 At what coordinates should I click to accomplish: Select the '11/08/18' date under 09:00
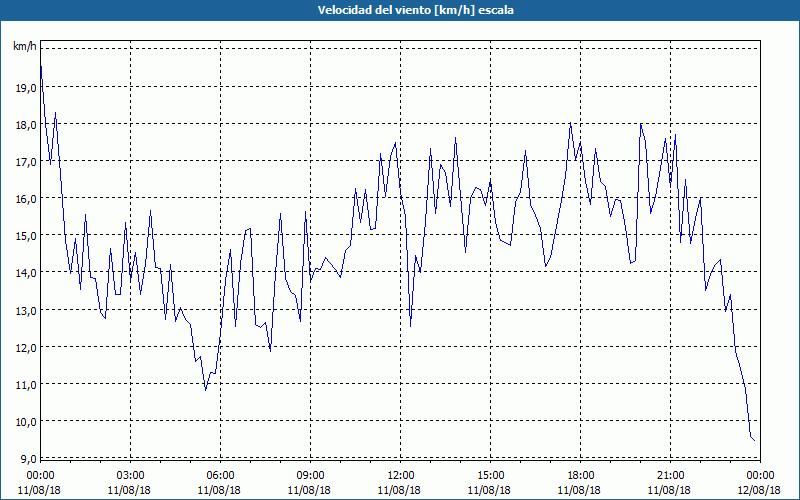tap(310, 490)
